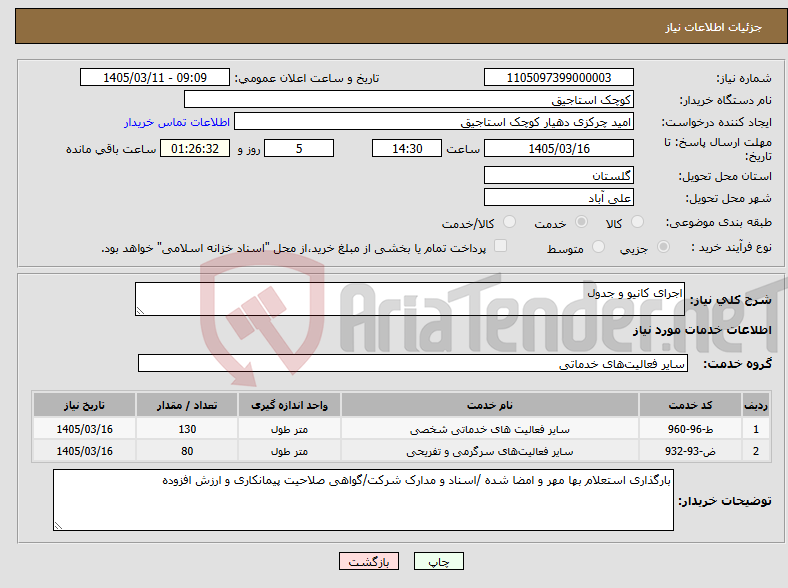
Task: Click the تاریخ نیاز column header
Action: pyautogui.click(x=84, y=405)
